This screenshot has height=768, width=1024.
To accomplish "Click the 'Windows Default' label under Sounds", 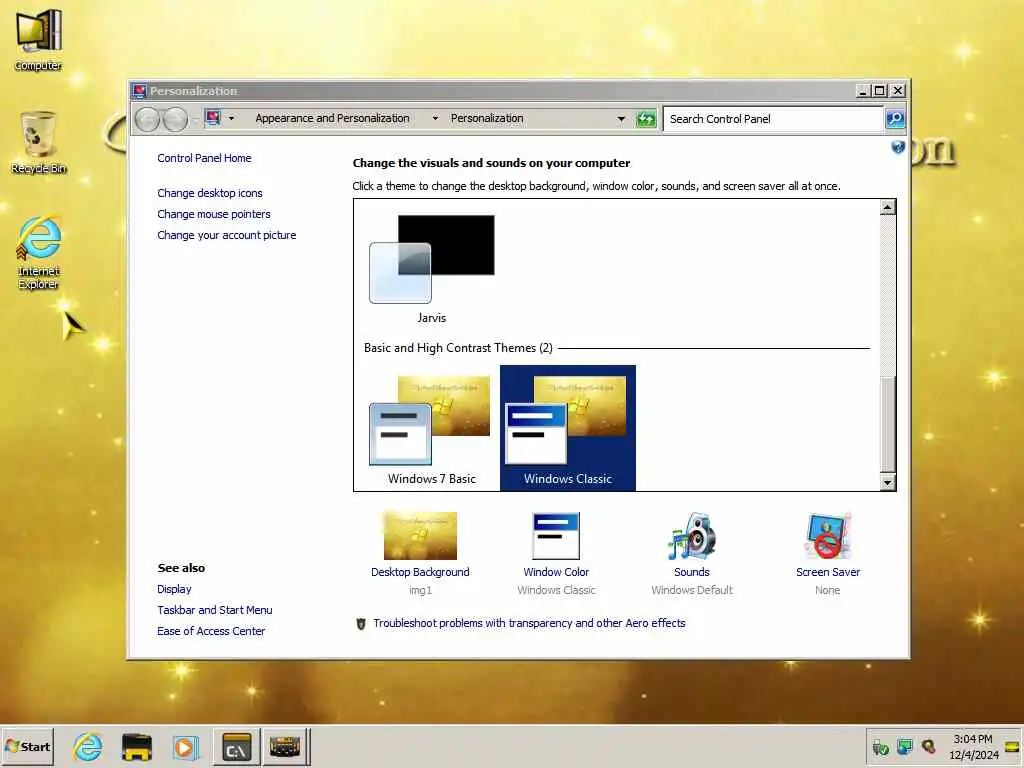I will pos(692,590).
